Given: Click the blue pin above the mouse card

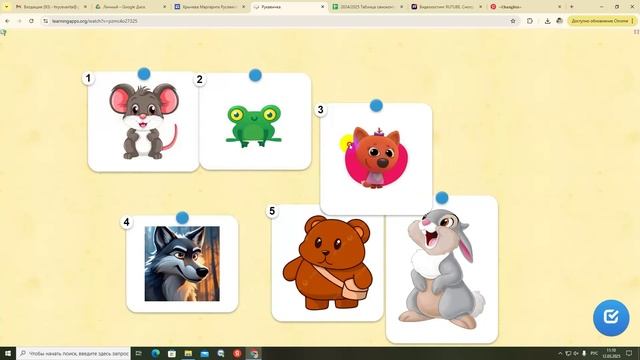Looking at the screenshot, I should click(144, 74).
